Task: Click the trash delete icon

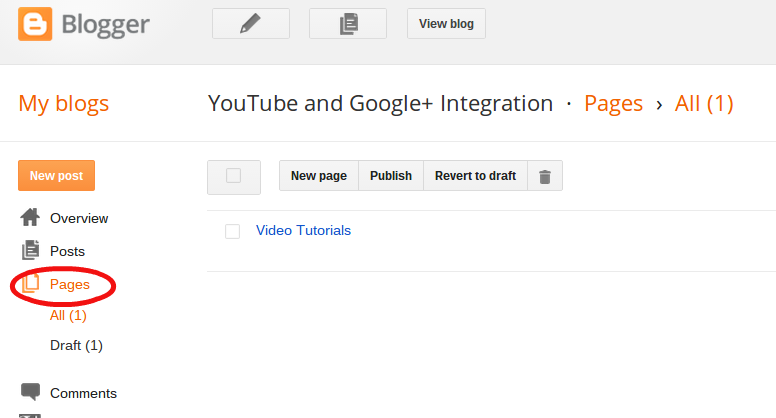Action: [545, 176]
